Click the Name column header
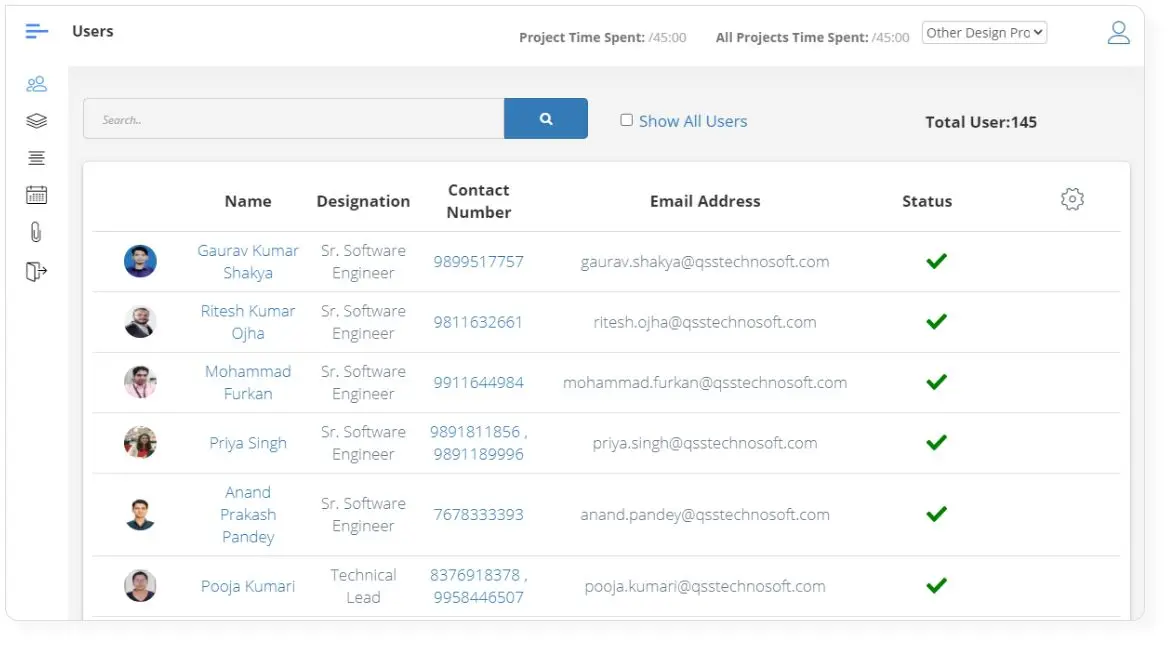Image resolution: width=1170 pixels, height=646 pixels. pyautogui.click(x=248, y=201)
